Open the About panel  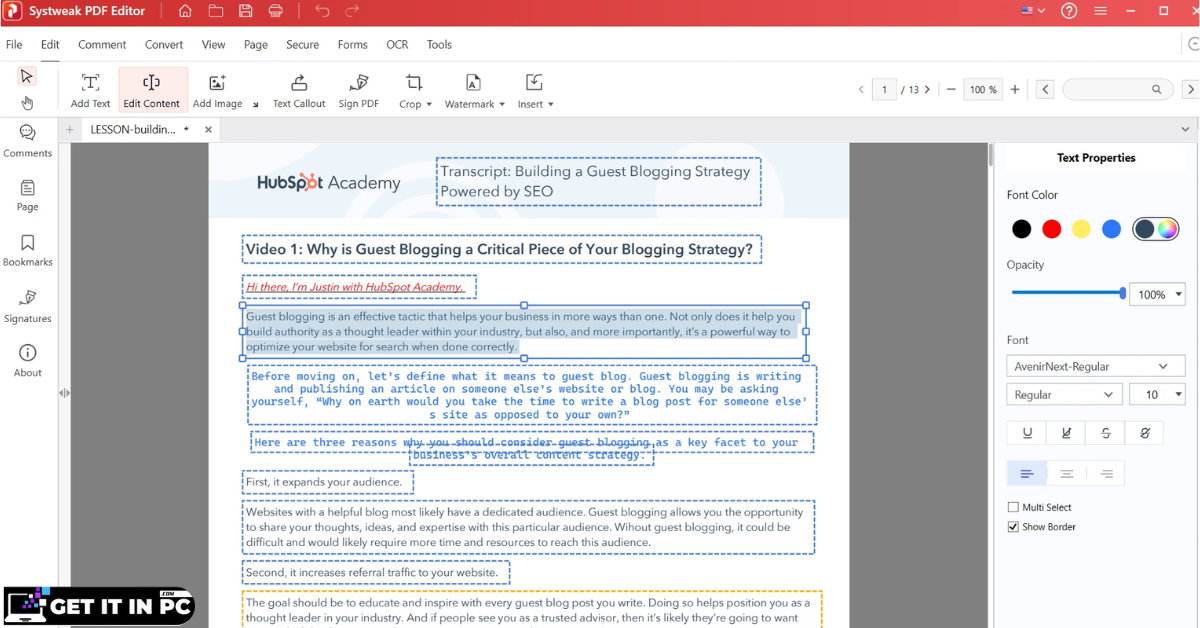[27, 361]
